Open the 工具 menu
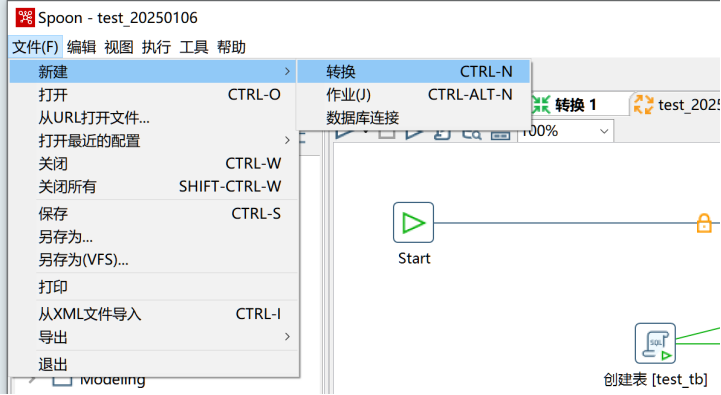This screenshot has width=721, height=395. click(194, 47)
